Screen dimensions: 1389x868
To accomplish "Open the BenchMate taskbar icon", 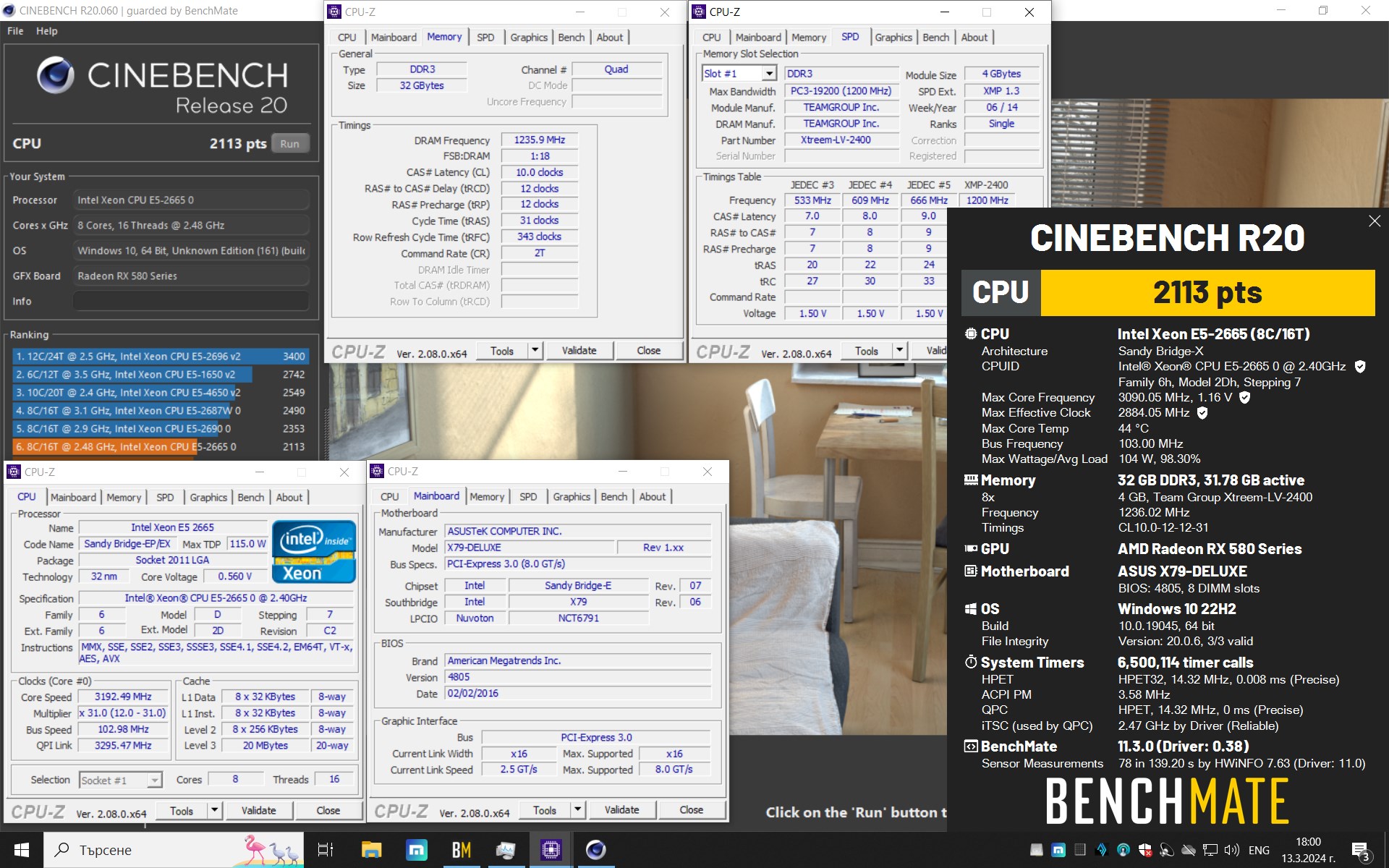I will click(x=461, y=850).
